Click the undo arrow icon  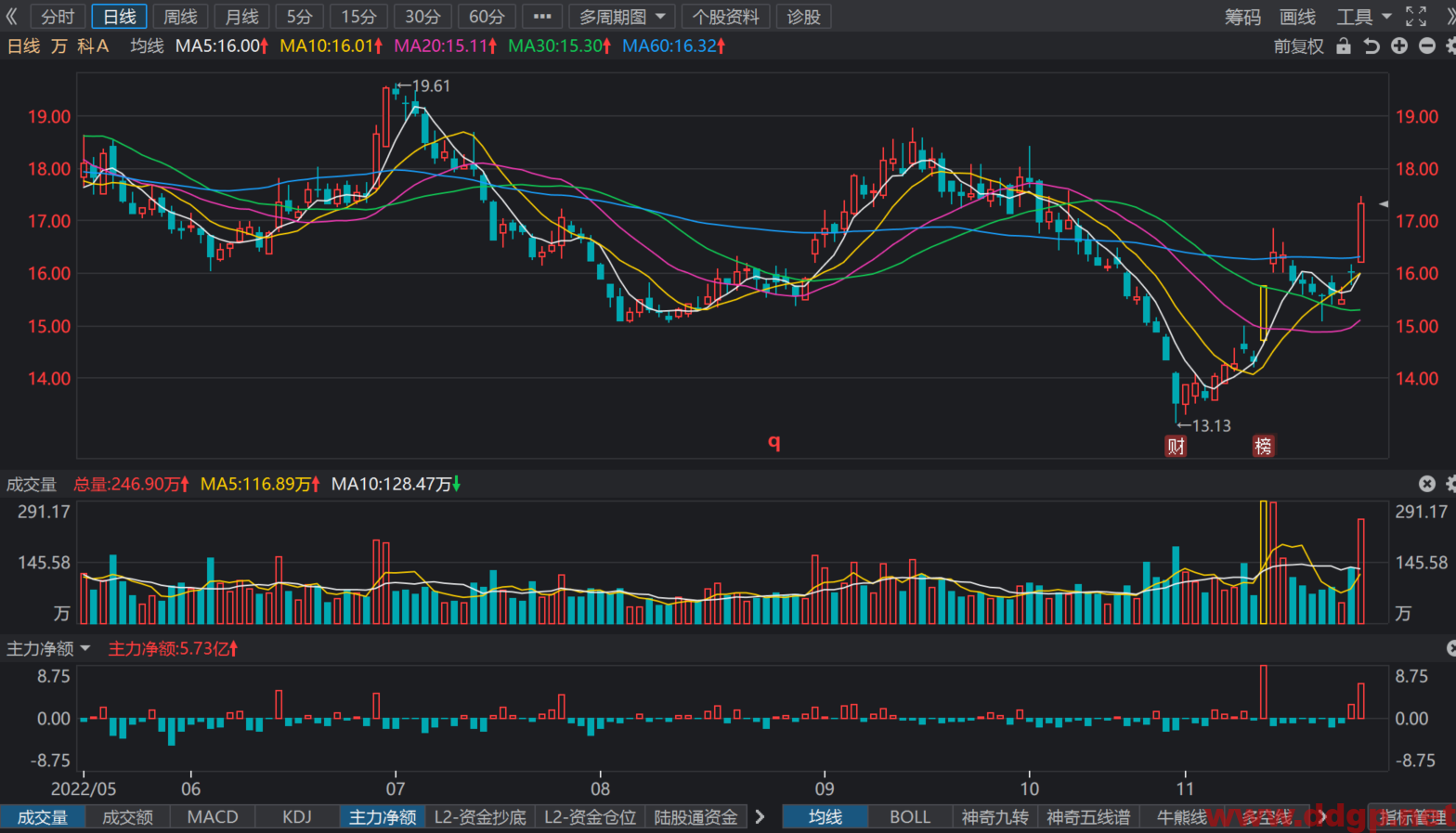1371,46
